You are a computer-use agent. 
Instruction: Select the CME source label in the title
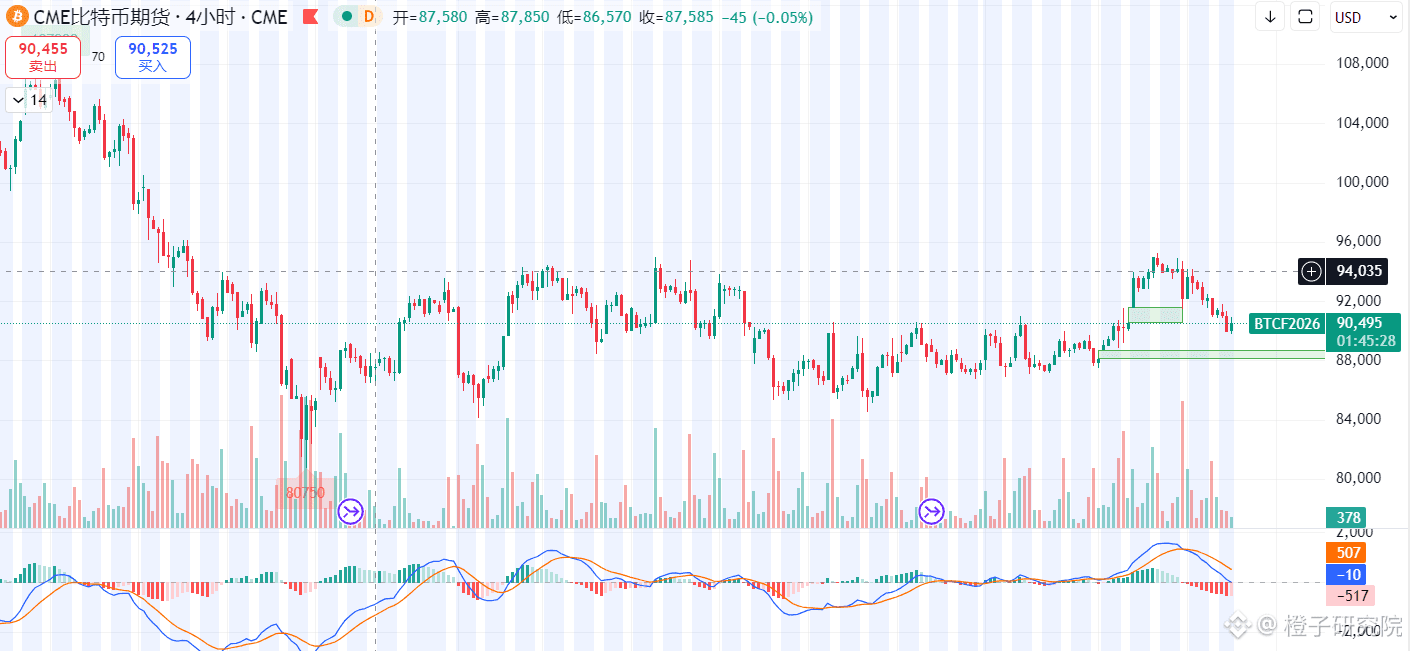(271, 16)
